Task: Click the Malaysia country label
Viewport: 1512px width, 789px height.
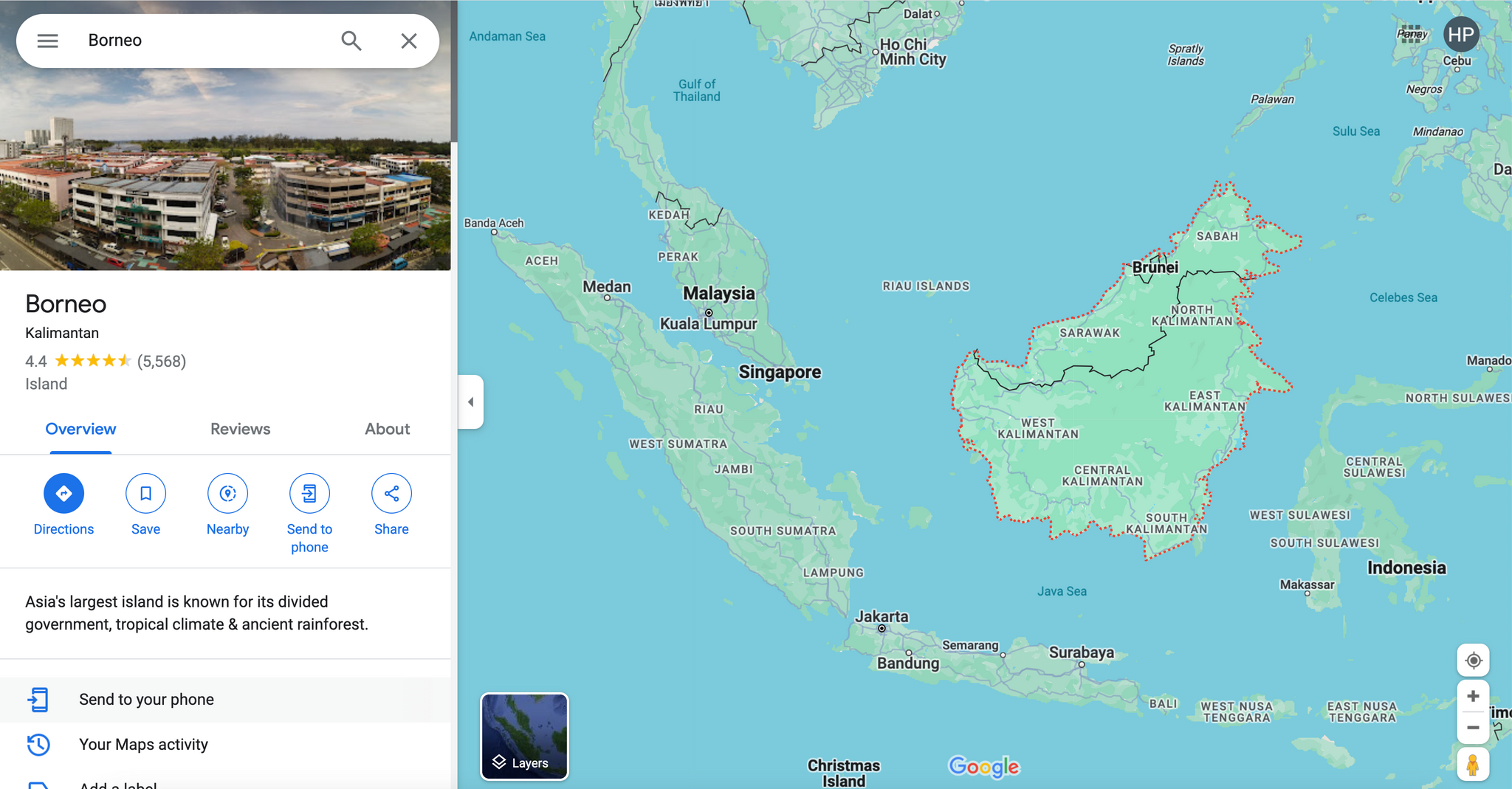Action: pos(719,293)
